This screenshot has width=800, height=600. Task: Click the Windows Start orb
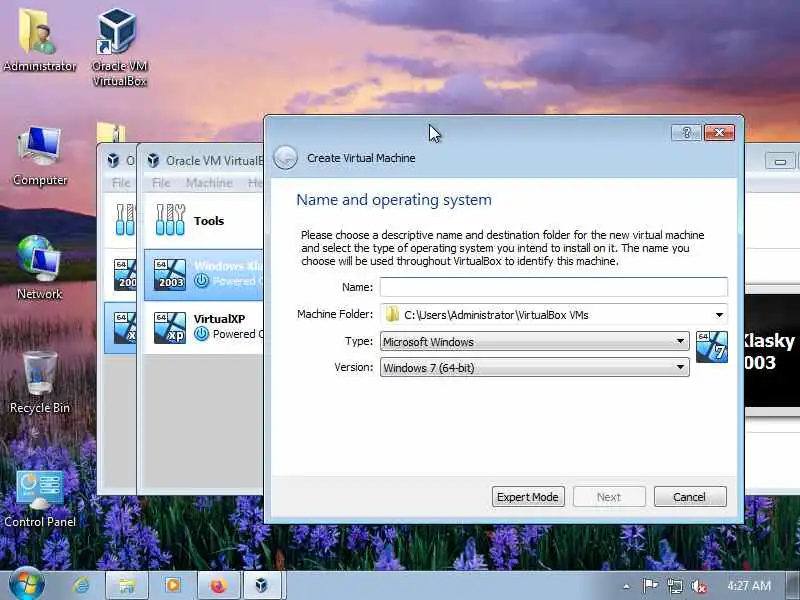coord(27,585)
